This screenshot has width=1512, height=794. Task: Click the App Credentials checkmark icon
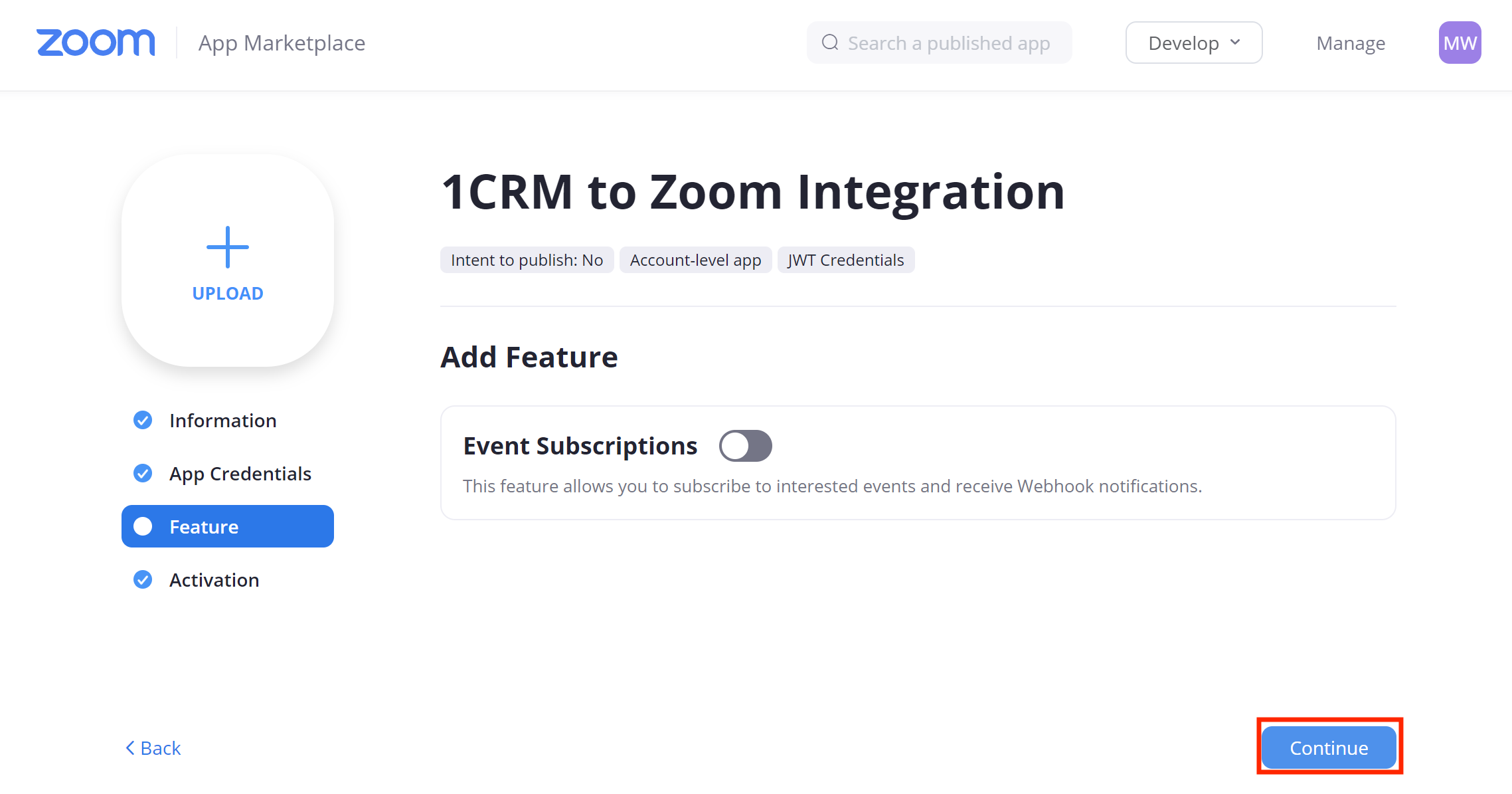(143, 473)
